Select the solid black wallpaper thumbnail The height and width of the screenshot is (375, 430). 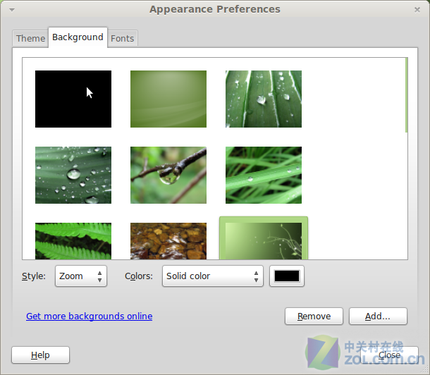73,99
